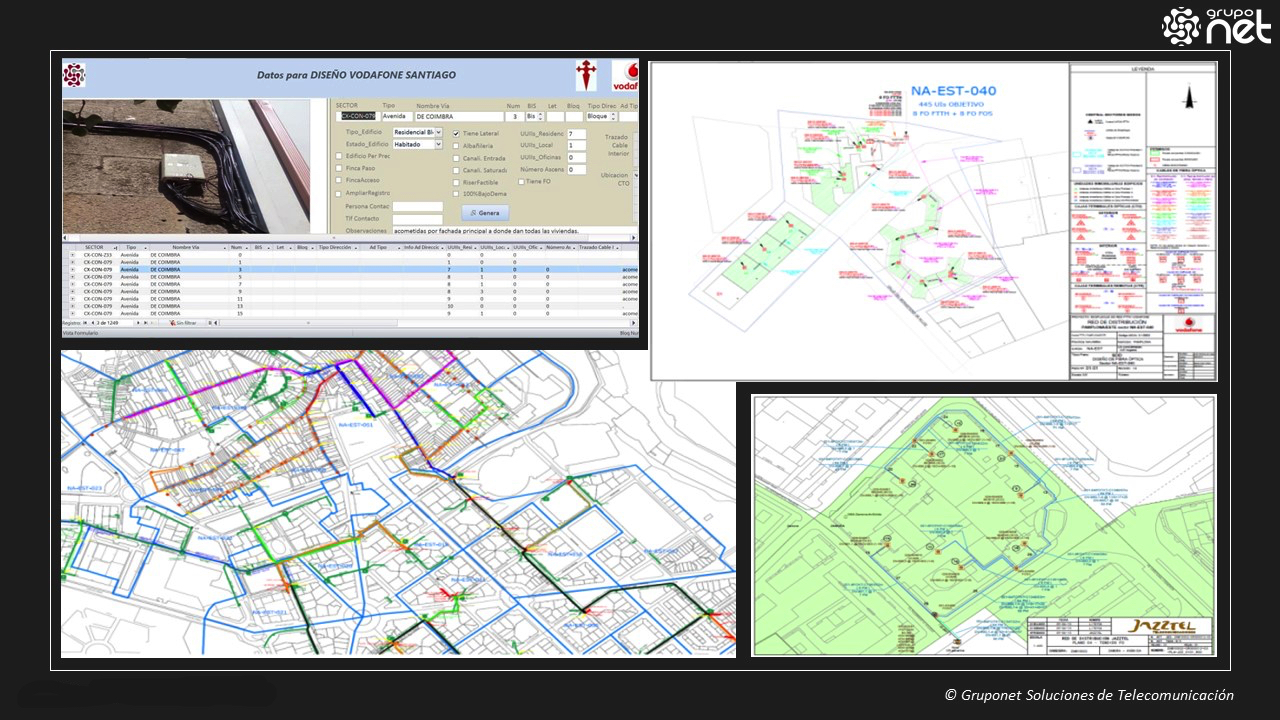Open the Estado_Edificio dropdown
The width and height of the screenshot is (1280, 720).
tap(438, 144)
